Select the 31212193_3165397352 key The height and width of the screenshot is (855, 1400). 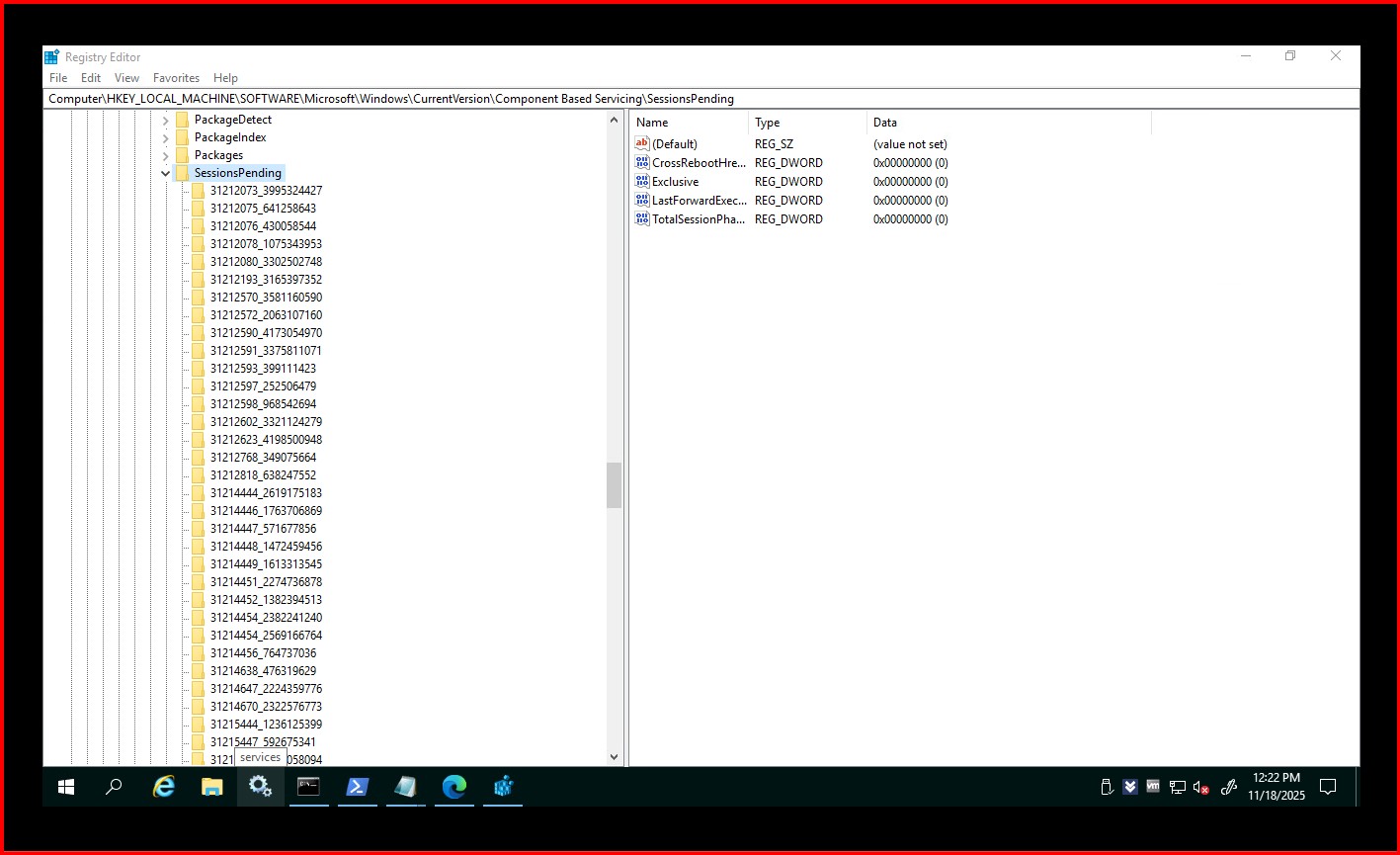tap(266, 280)
